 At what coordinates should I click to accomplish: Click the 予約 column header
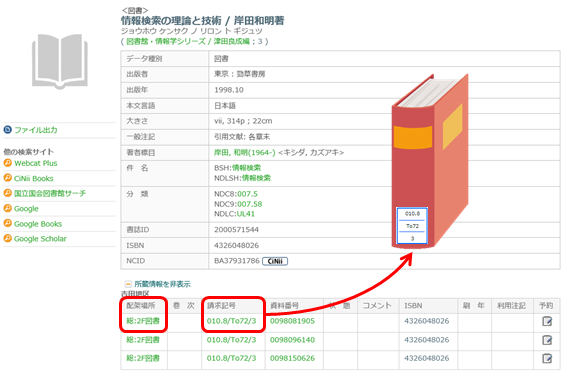pyautogui.click(x=546, y=306)
